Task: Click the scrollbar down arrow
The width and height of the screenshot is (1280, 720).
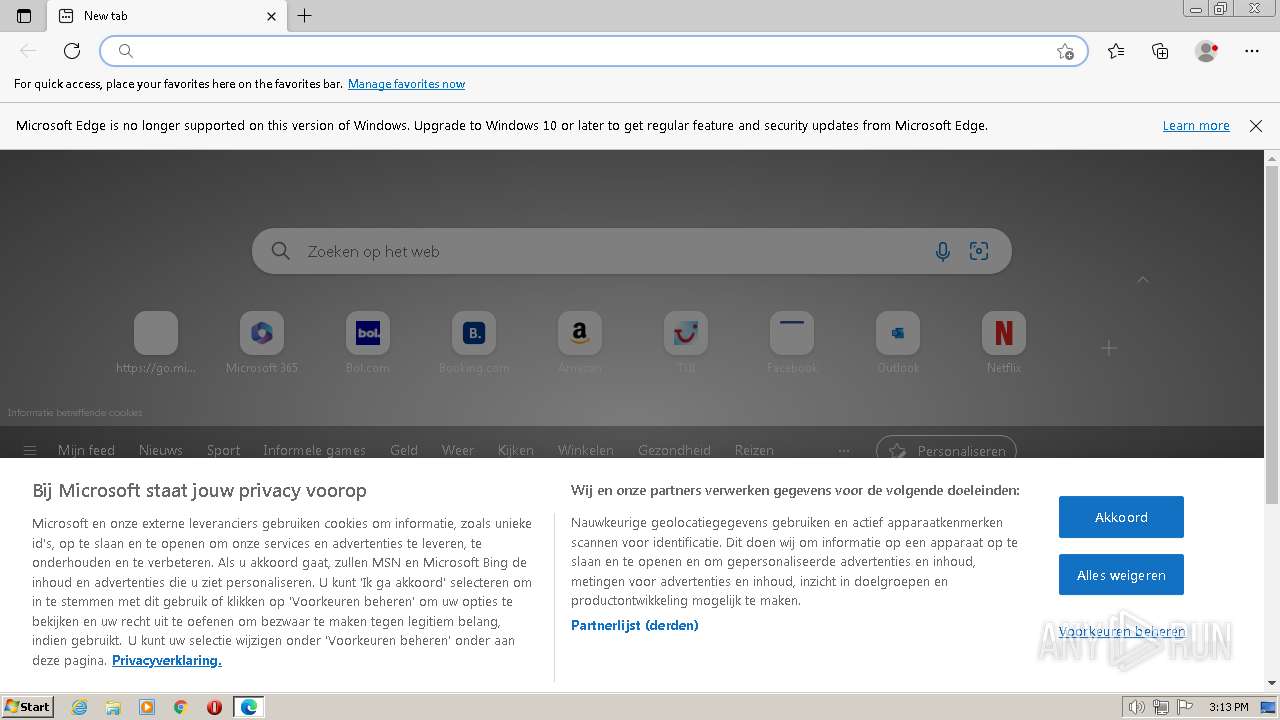Action: point(1272,683)
